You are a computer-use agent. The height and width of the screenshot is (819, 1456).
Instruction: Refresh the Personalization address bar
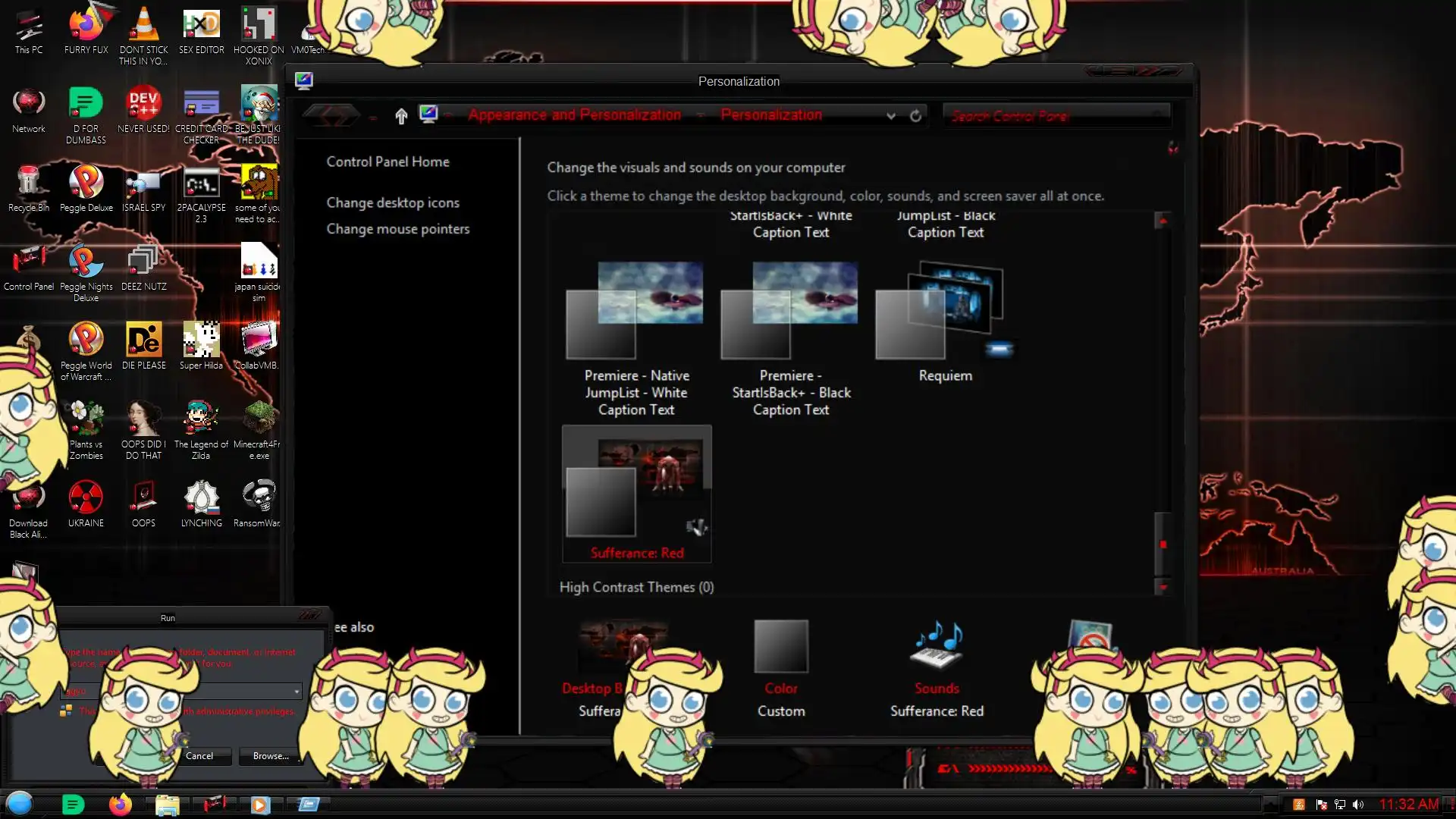915,115
